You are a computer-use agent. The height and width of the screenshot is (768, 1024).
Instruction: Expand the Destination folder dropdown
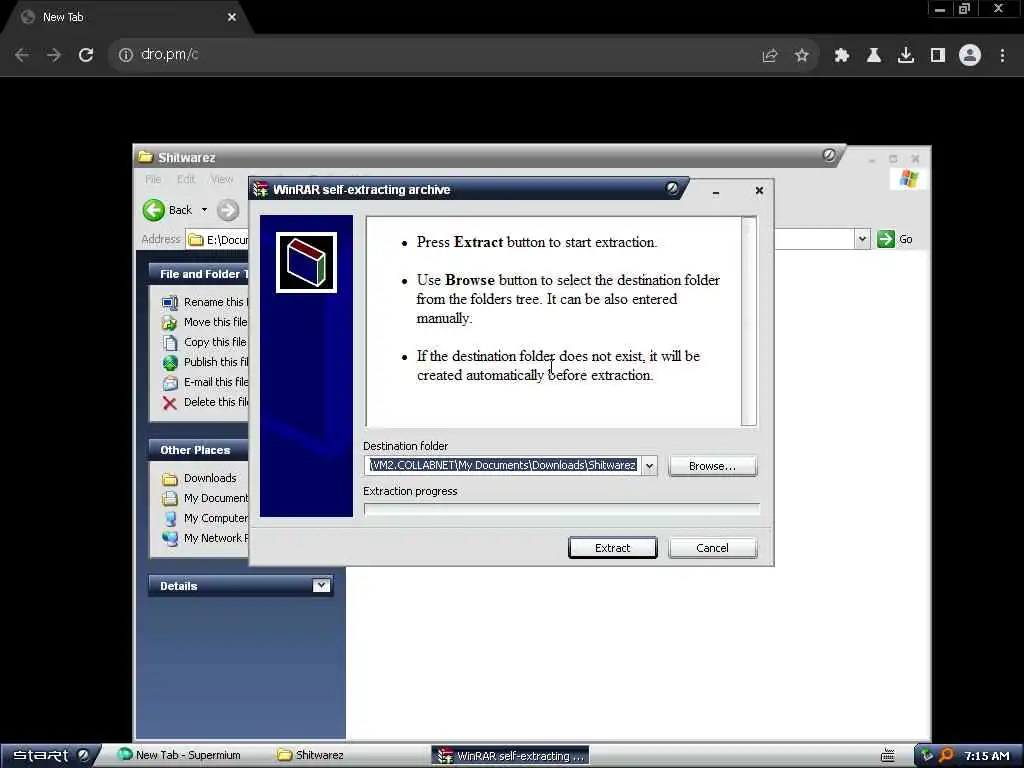649,466
